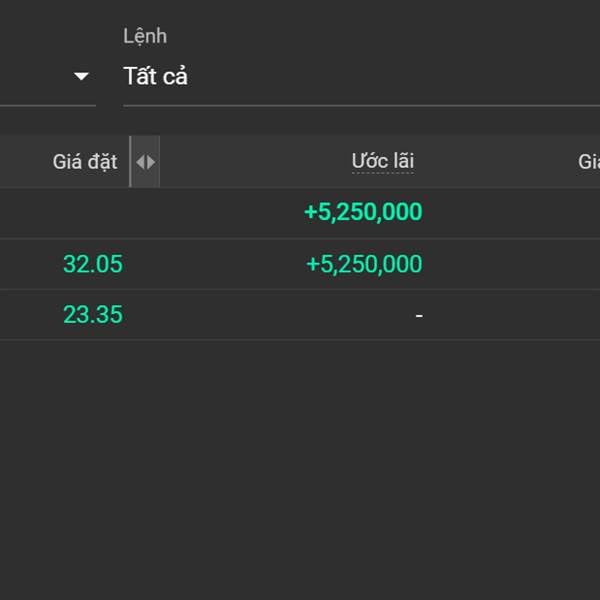
Task: Click the far-right empty cell in the 23.35 row
Action: pyautogui.click(x=512, y=315)
